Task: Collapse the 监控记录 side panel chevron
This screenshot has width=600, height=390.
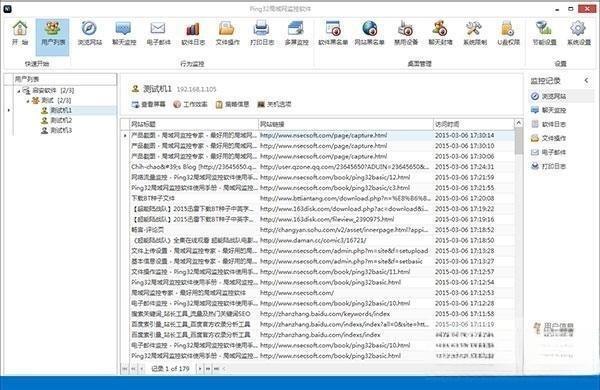Action: (x=586, y=80)
